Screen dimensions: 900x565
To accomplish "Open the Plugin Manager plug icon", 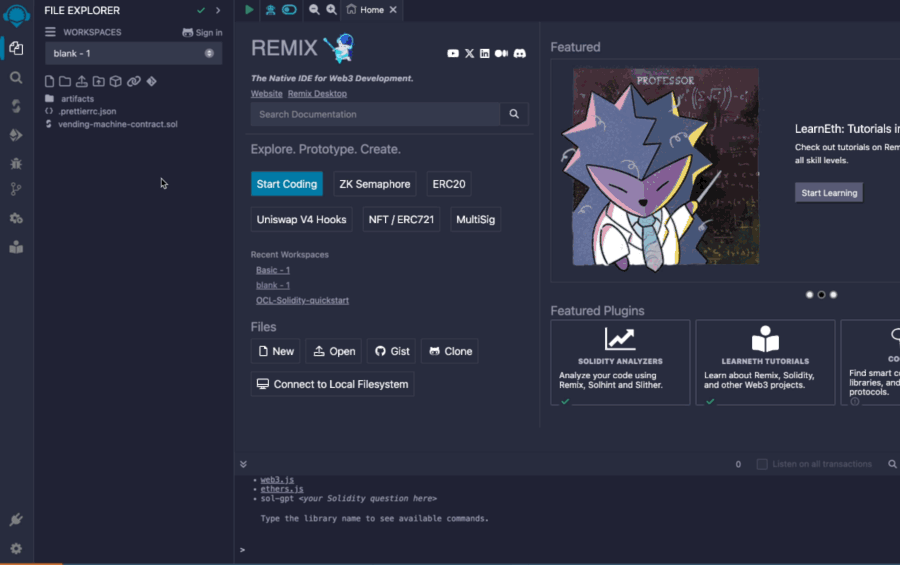I will pyautogui.click(x=16, y=520).
